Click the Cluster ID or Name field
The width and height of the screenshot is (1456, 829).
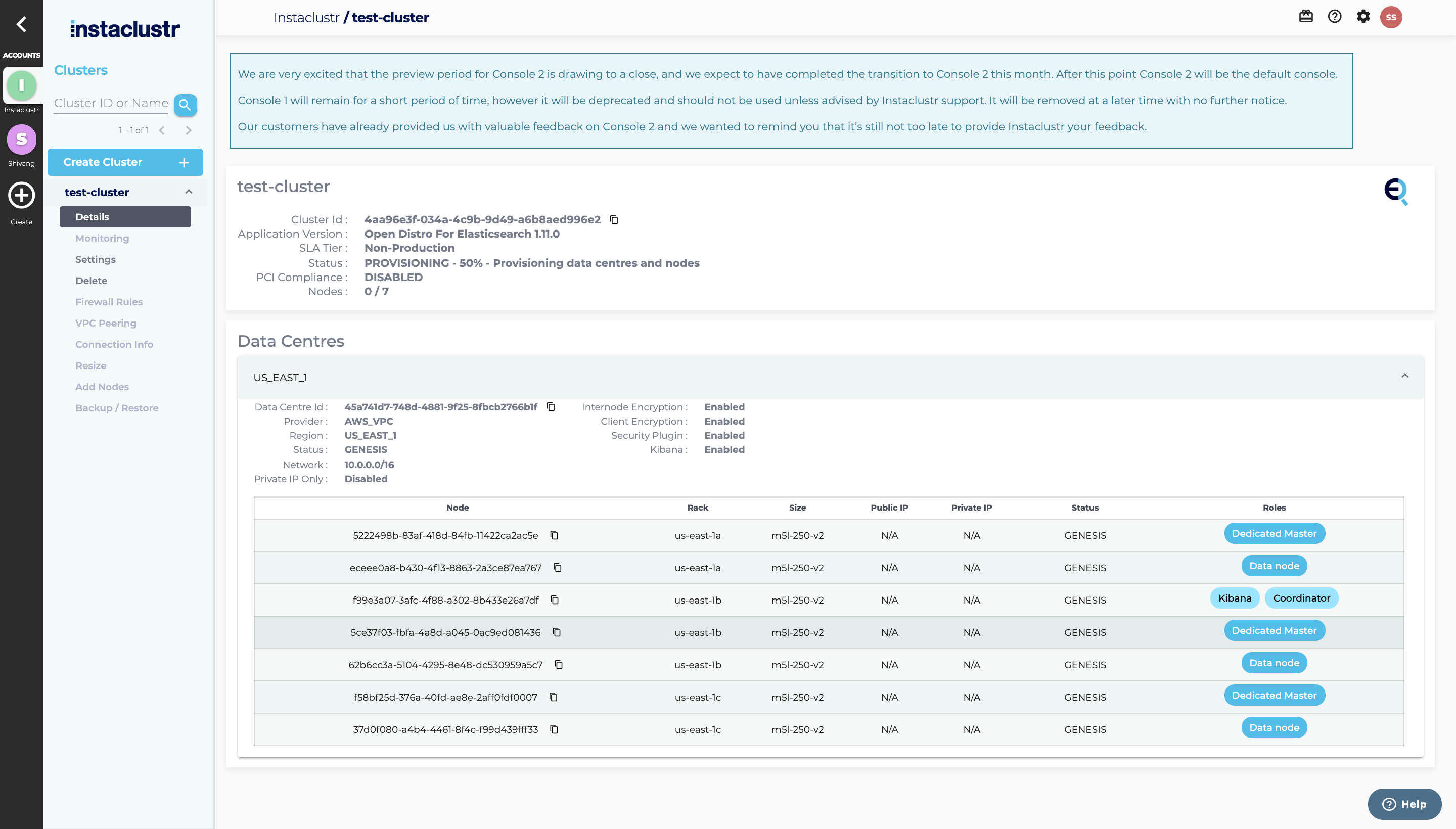coord(111,103)
